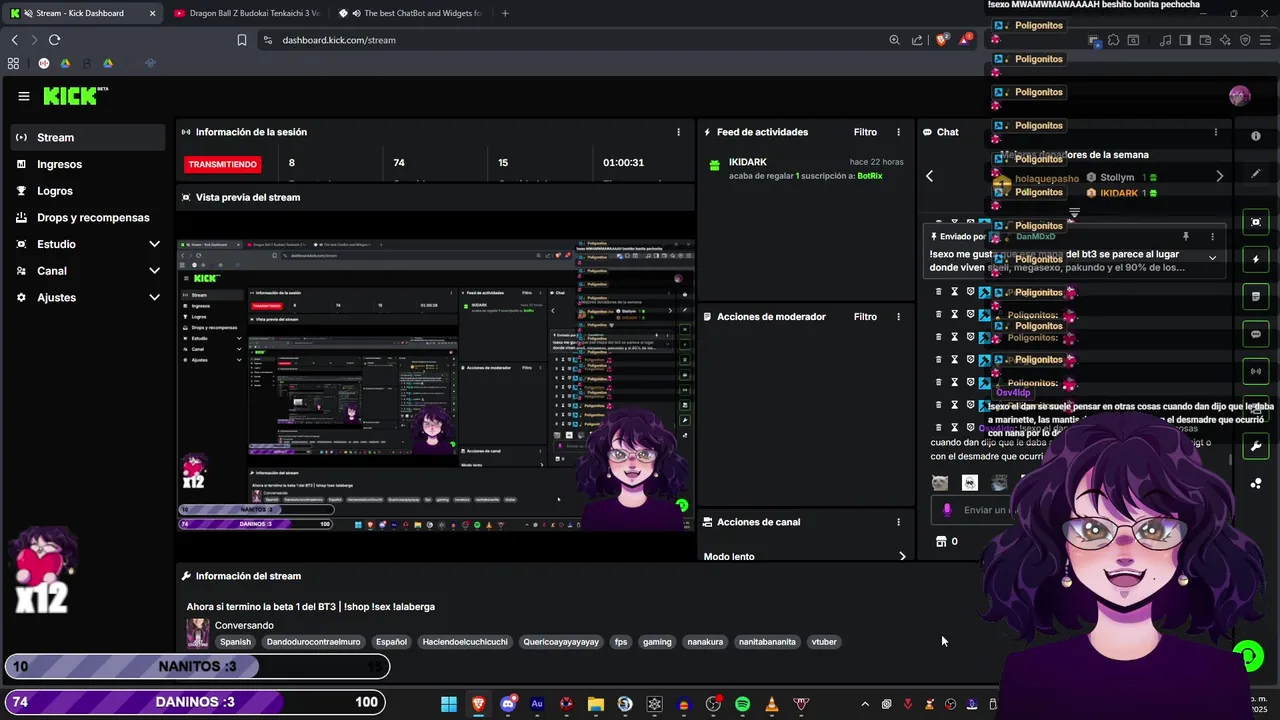This screenshot has width=1280, height=720.
Task: Click the pencil edit icon in right toolbar
Action: 1256,173
